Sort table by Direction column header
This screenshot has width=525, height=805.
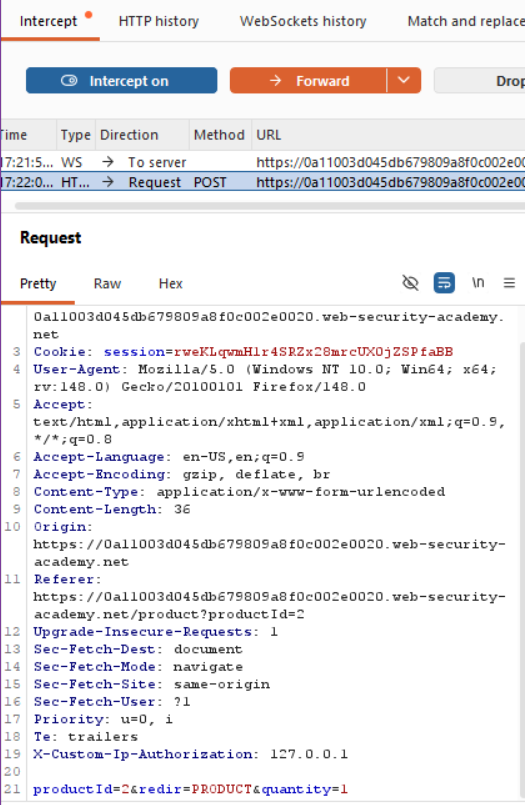coord(129,135)
